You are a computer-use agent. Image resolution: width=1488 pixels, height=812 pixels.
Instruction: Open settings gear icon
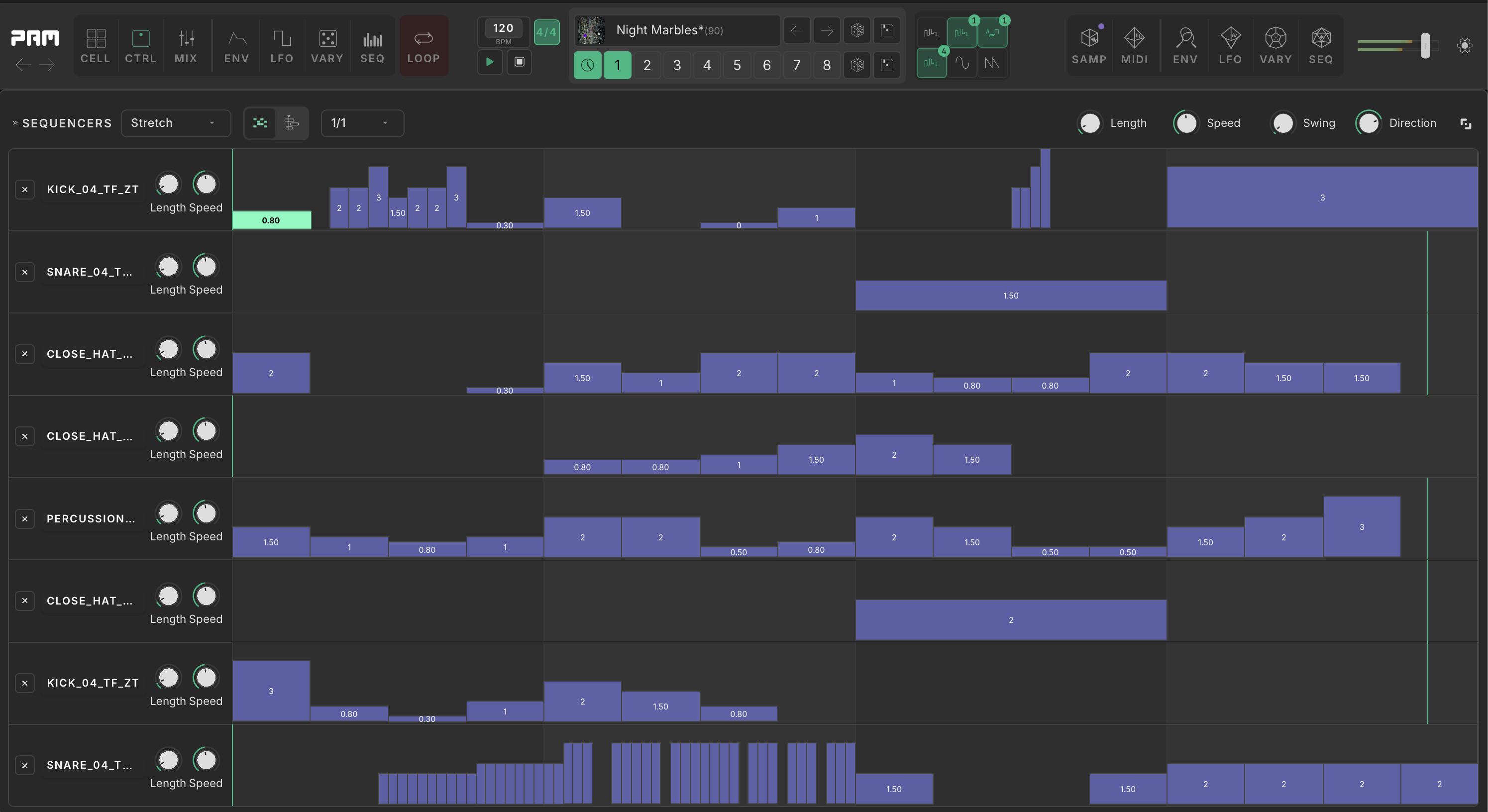(x=1464, y=46)
